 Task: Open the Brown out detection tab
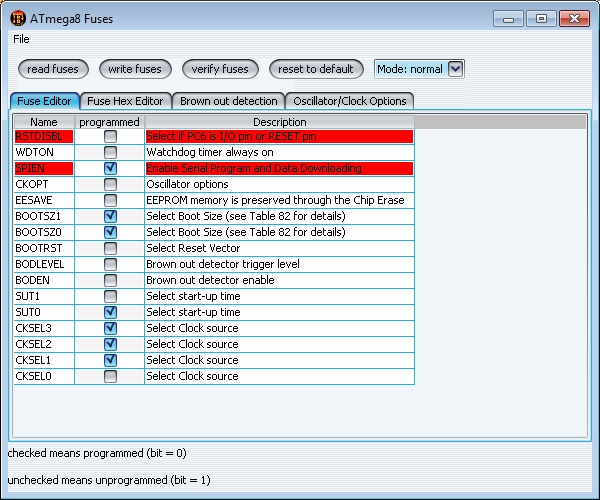228,101
